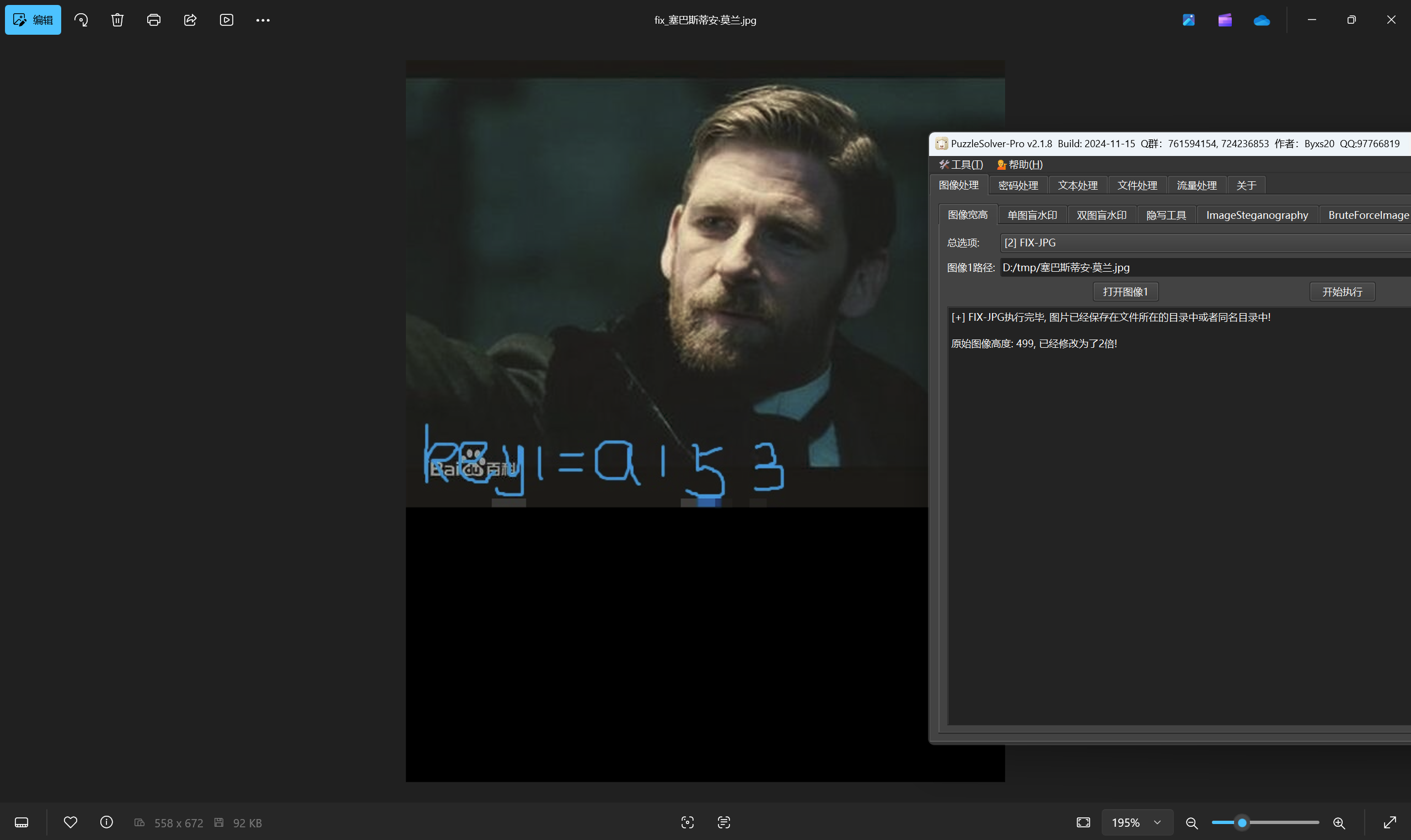Select the 双图盲水印 sub-tab
Viewport: 1411px width, 840px height.
pyautogui.click(x=1101, y=215)
